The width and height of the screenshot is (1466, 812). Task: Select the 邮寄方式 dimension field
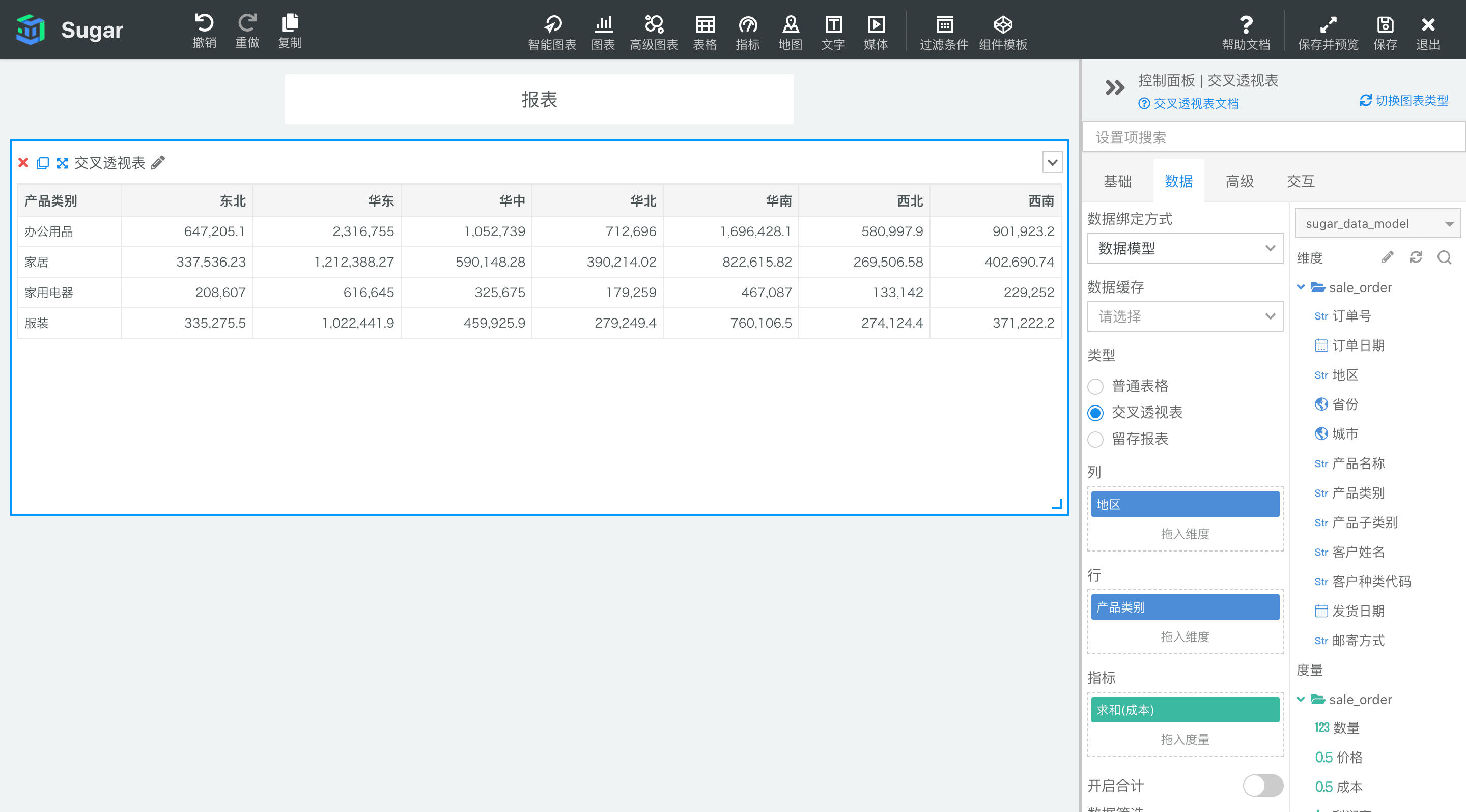coord(1349,641)
